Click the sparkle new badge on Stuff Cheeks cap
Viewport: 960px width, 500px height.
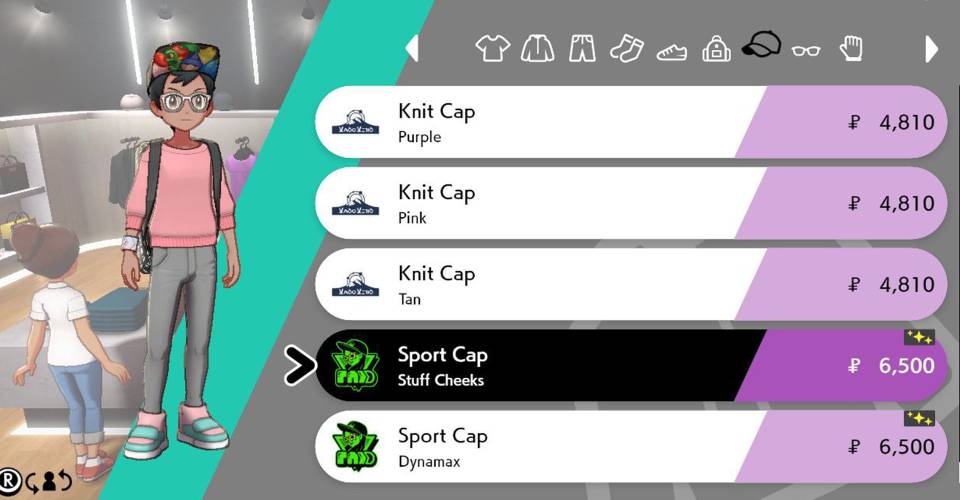coord(919,337)
